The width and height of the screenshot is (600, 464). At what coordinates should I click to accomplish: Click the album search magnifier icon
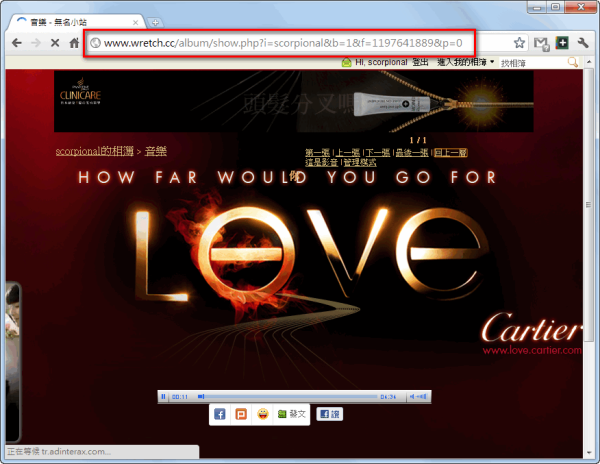pos(572,62)
